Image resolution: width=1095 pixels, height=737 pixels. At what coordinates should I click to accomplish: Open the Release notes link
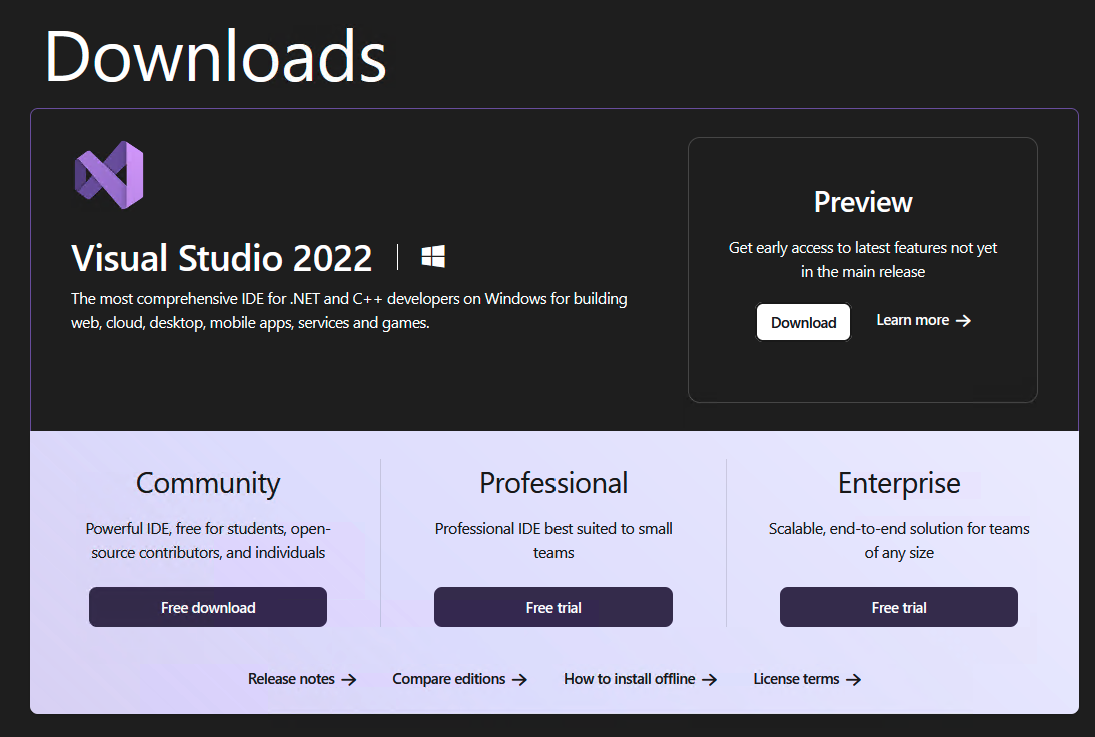[302, 679]
